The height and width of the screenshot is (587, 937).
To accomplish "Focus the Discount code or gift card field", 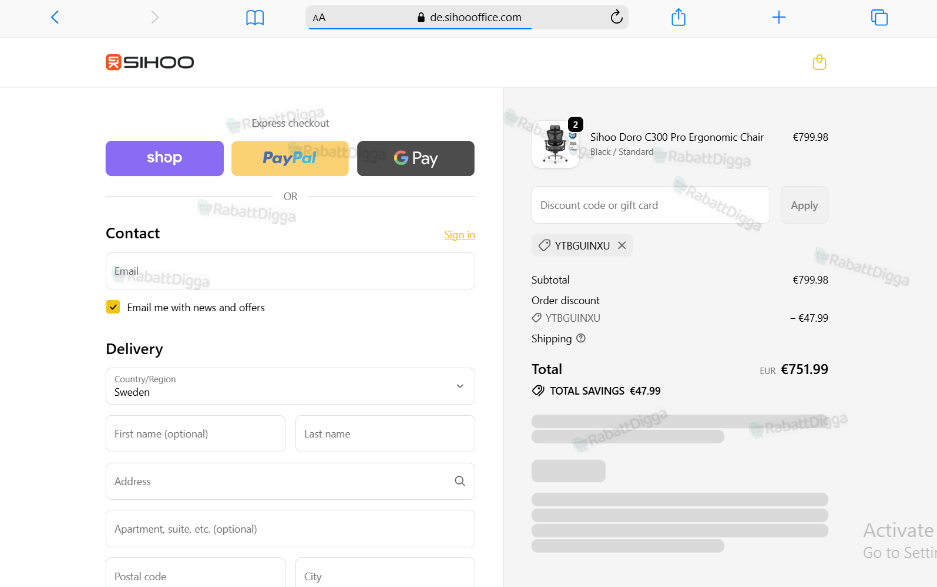I will [x=650, y=205].
